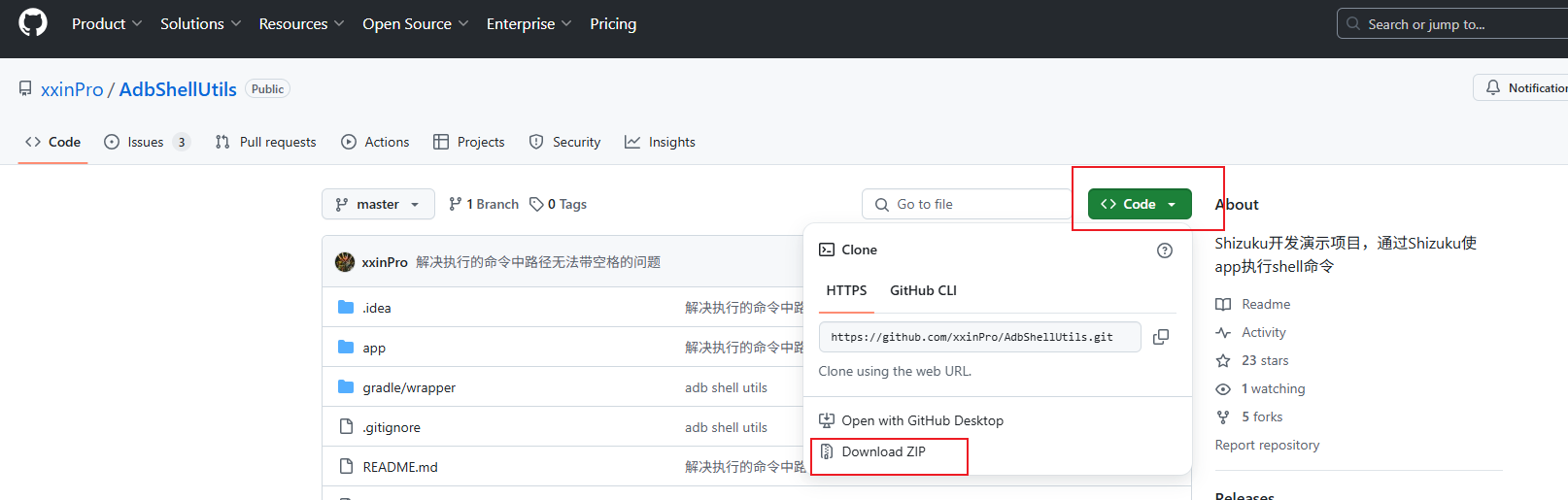The height and width of the screenshot is (500, 1568).
Task: Open the AdbShellUtils repository link
Action: click(x=178, y=89)
